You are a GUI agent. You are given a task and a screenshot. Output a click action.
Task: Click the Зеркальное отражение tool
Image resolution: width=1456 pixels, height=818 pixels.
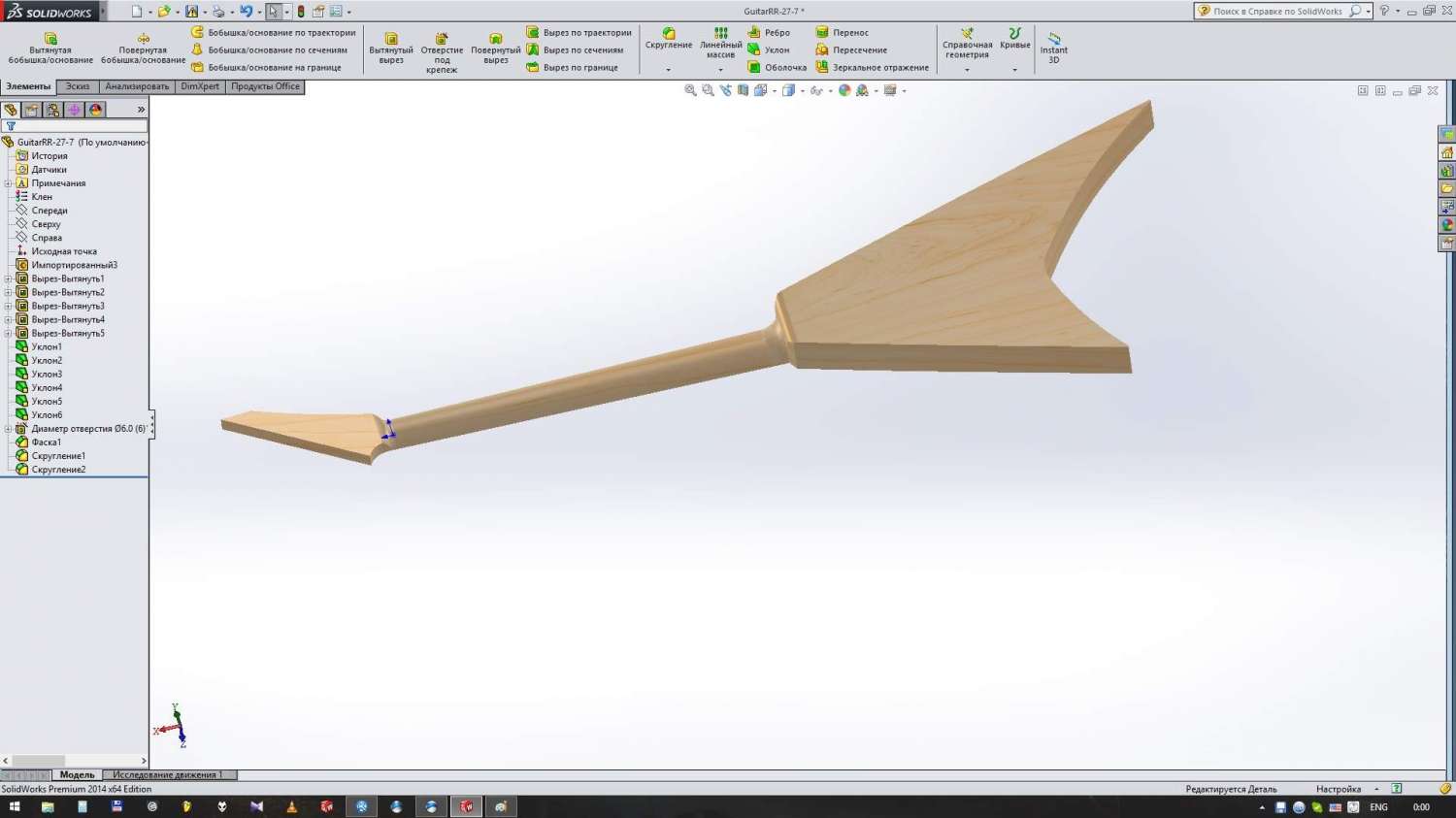(x=872, y=68)
